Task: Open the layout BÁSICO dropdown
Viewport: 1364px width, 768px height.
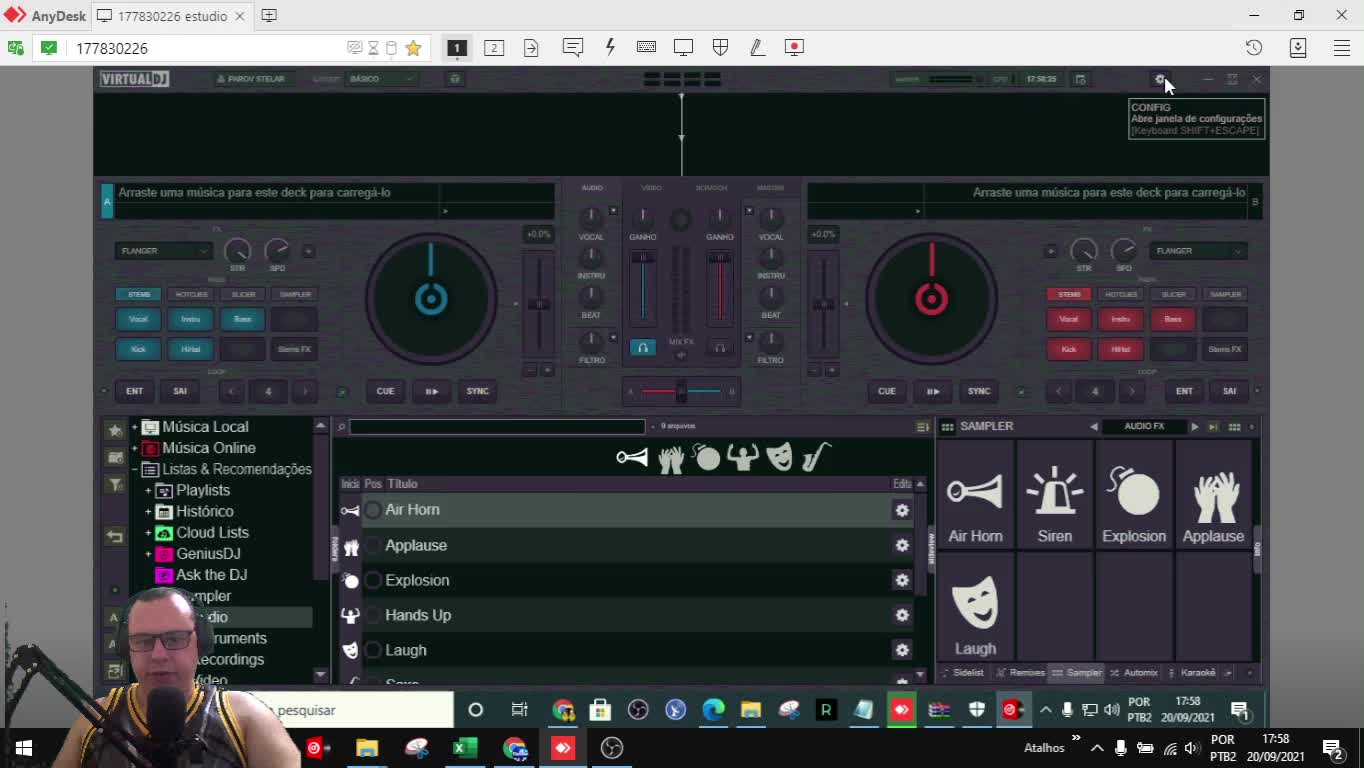Action: (380, 79)
